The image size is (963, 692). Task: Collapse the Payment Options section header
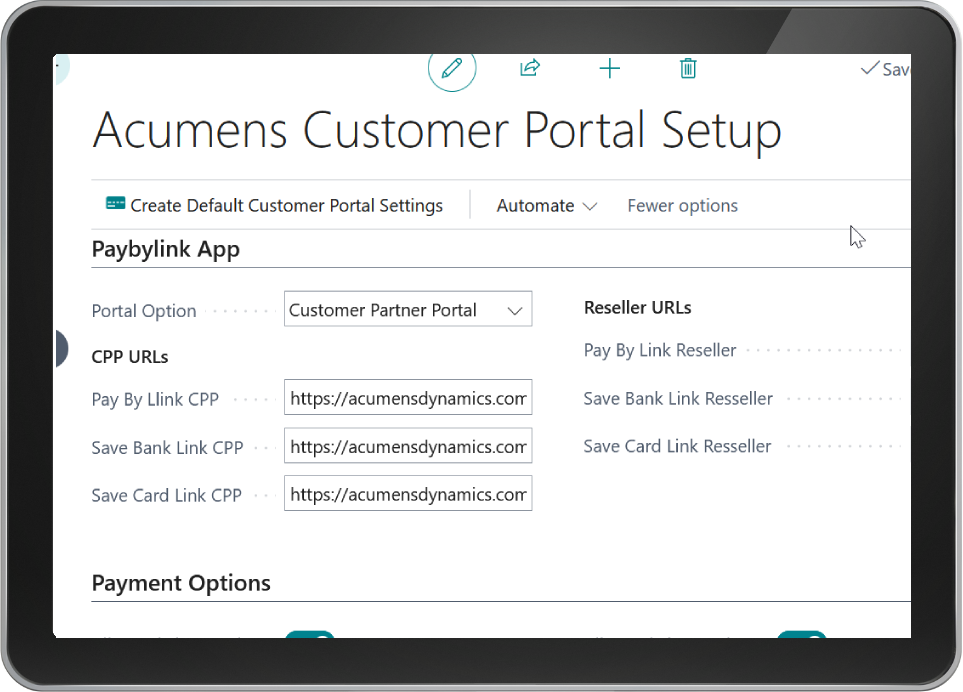tap(181, 583)
